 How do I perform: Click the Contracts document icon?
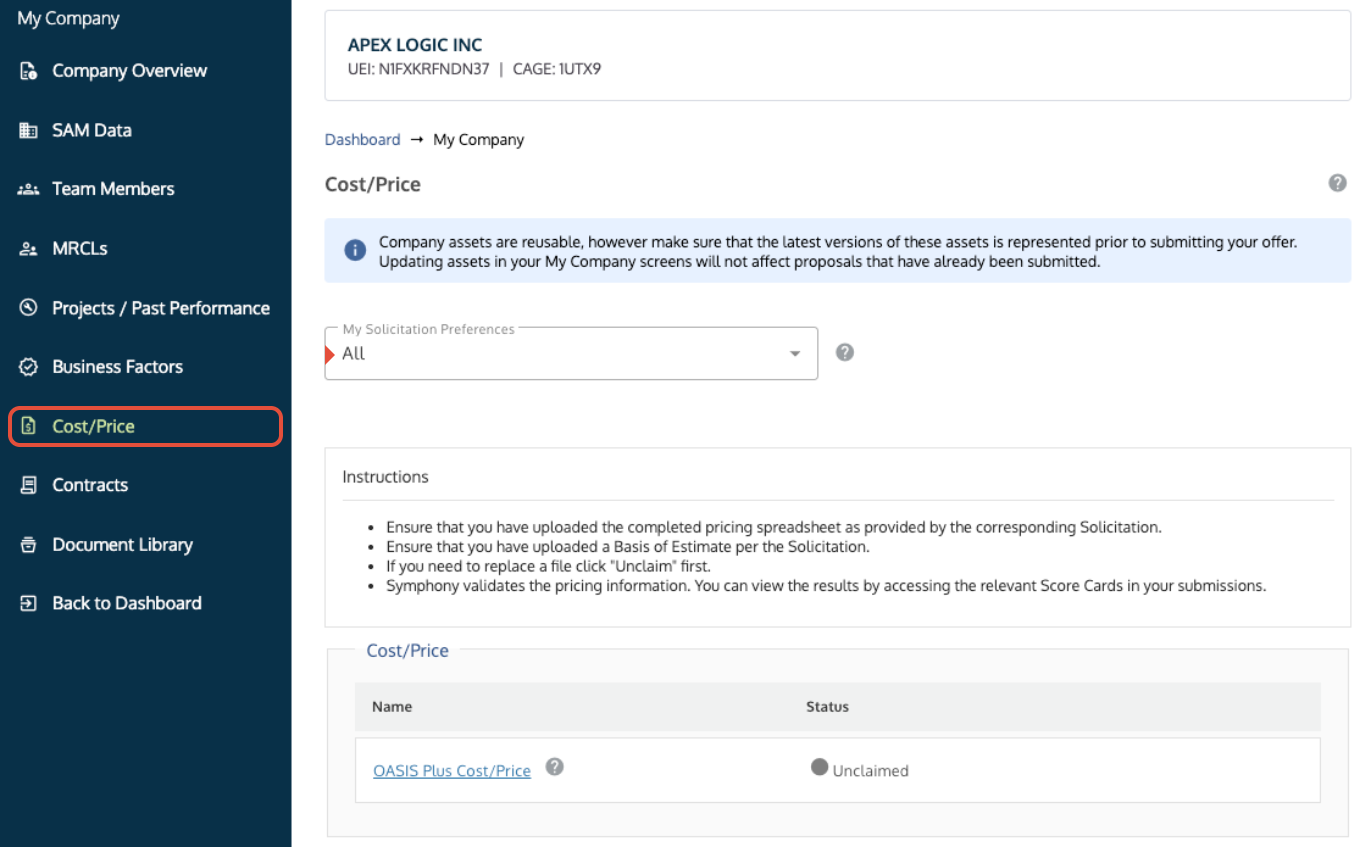click(x=28, y=485)
